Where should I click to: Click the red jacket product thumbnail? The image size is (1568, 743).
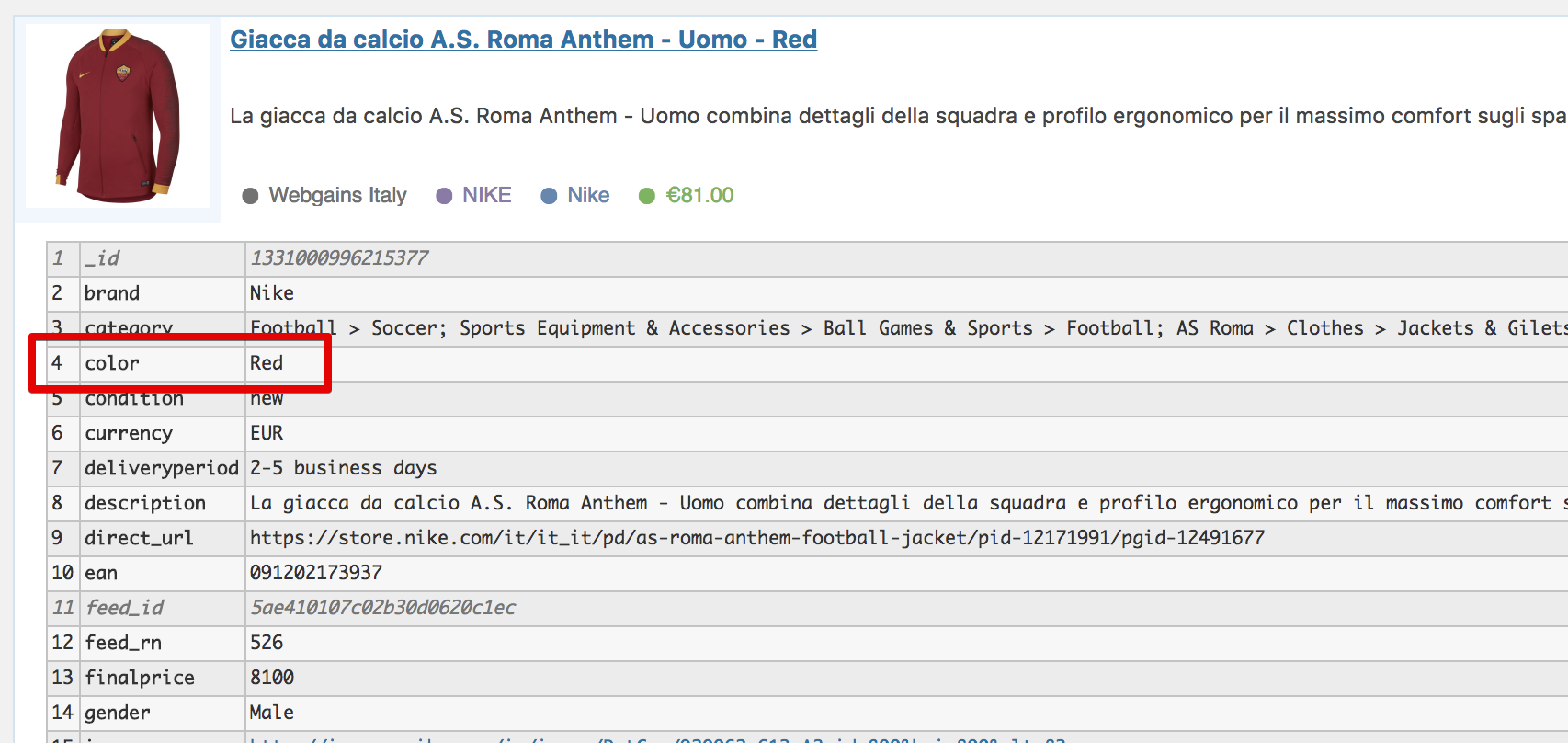(118, 116)
